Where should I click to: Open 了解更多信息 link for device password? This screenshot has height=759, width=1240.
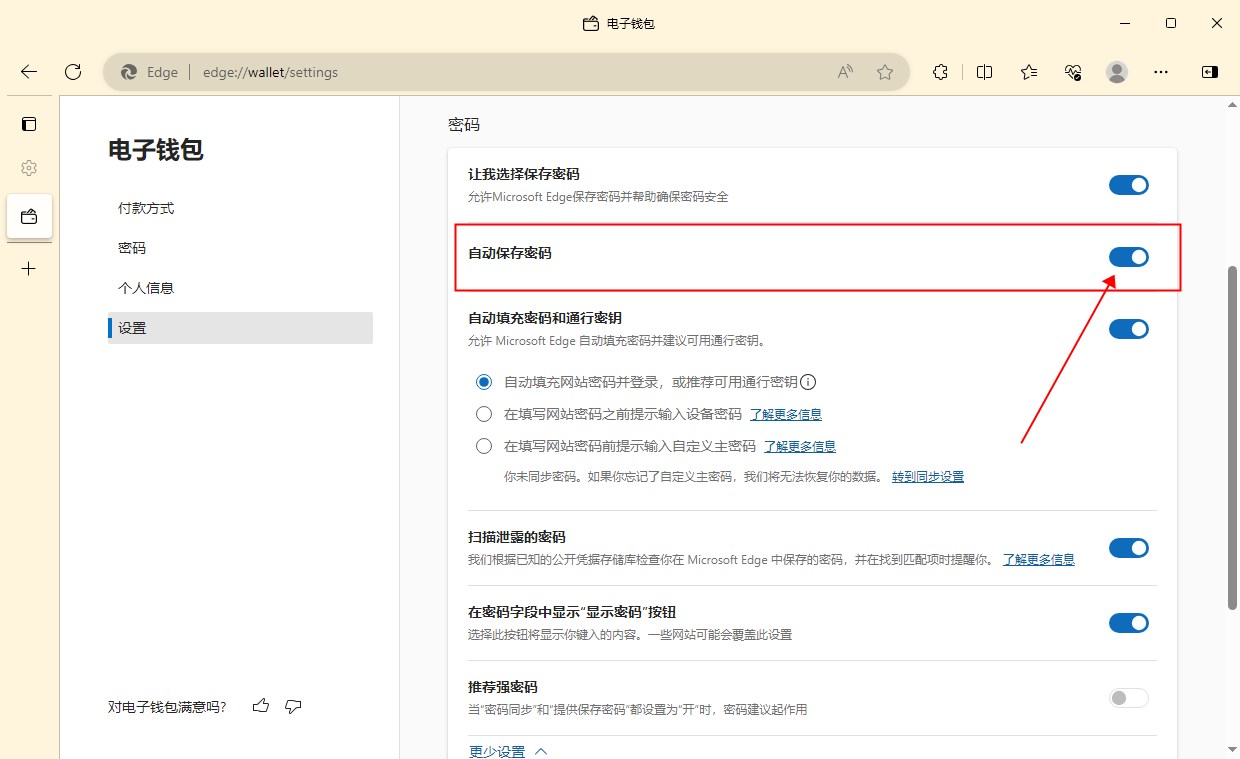[786, 414]
